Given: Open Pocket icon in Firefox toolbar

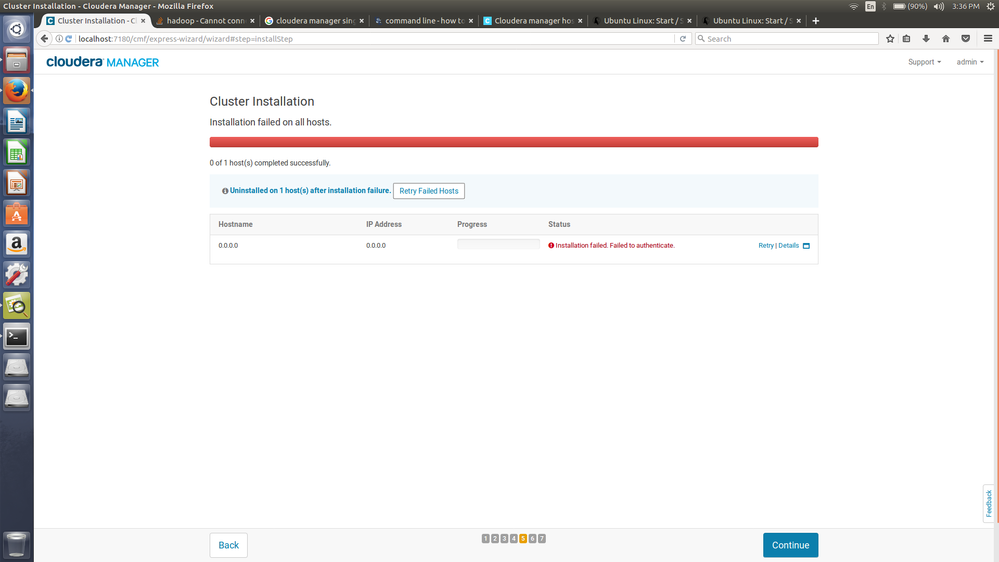Looking at the screenshot, I should tap(966, 39).
